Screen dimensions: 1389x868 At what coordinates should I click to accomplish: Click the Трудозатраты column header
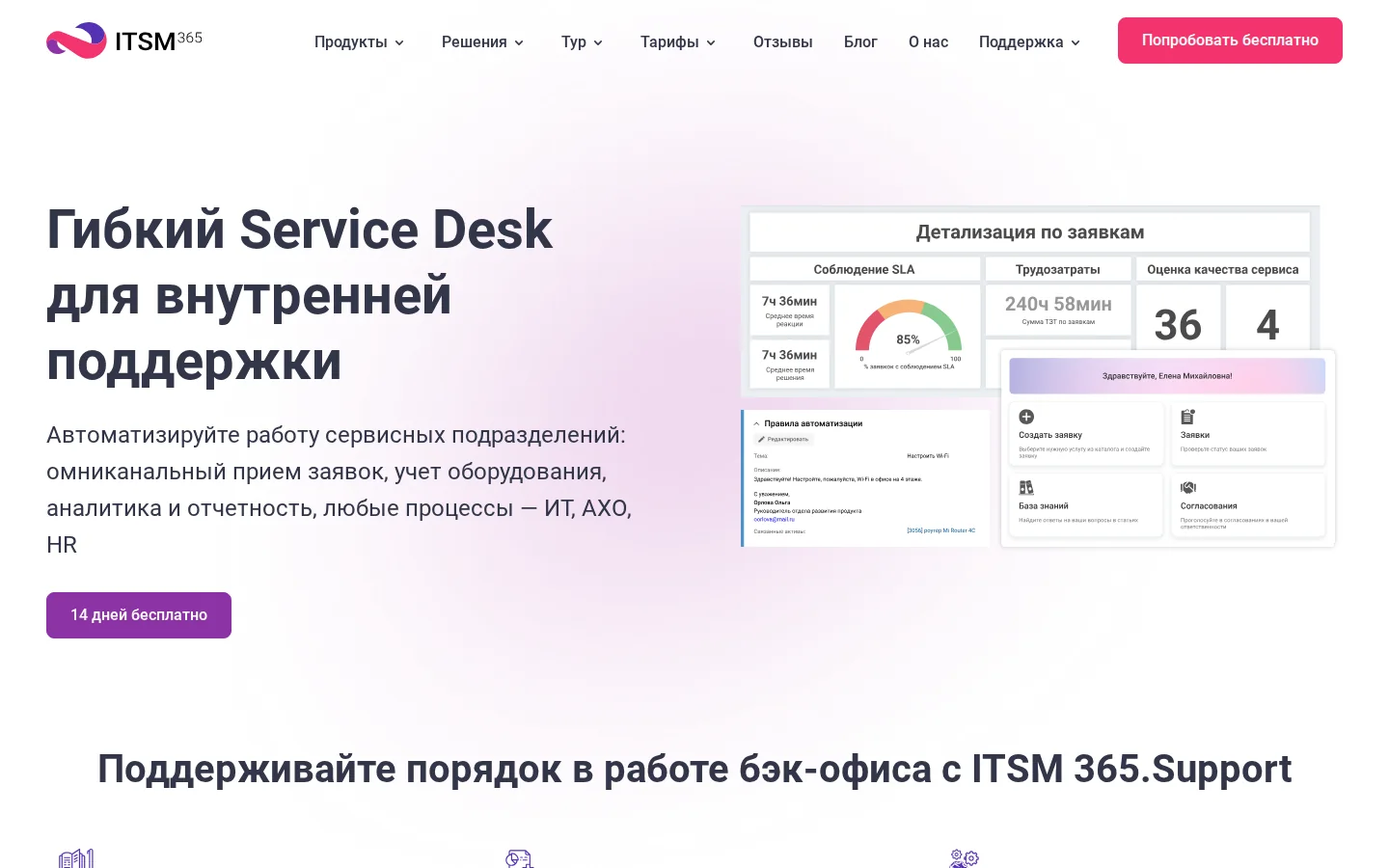point(1058,269)
